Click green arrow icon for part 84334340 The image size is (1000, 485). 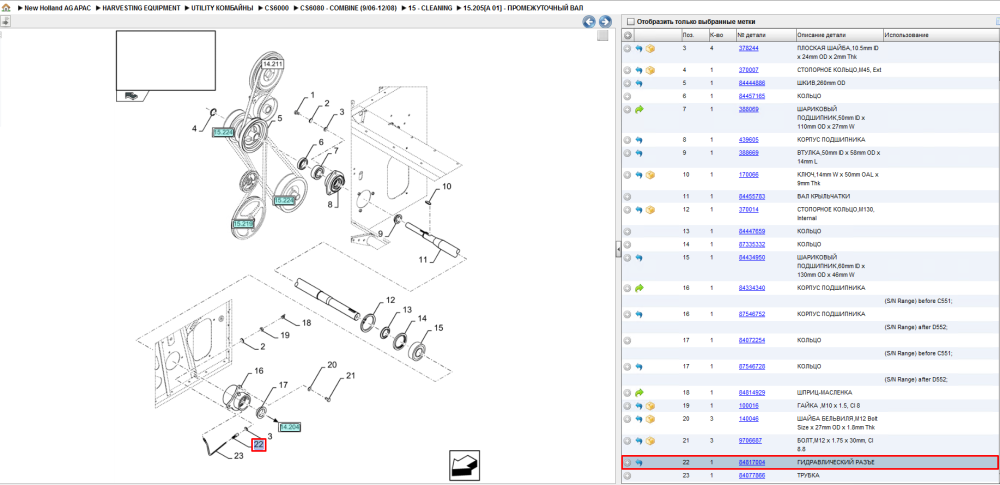639,288
